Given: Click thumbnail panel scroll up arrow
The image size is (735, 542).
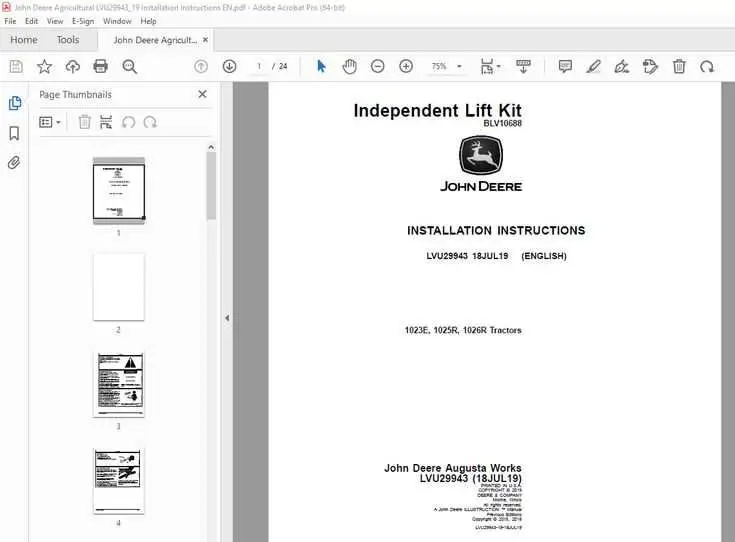Looking at the screenshot, I should pyautogui.click(x=211, y=147).
